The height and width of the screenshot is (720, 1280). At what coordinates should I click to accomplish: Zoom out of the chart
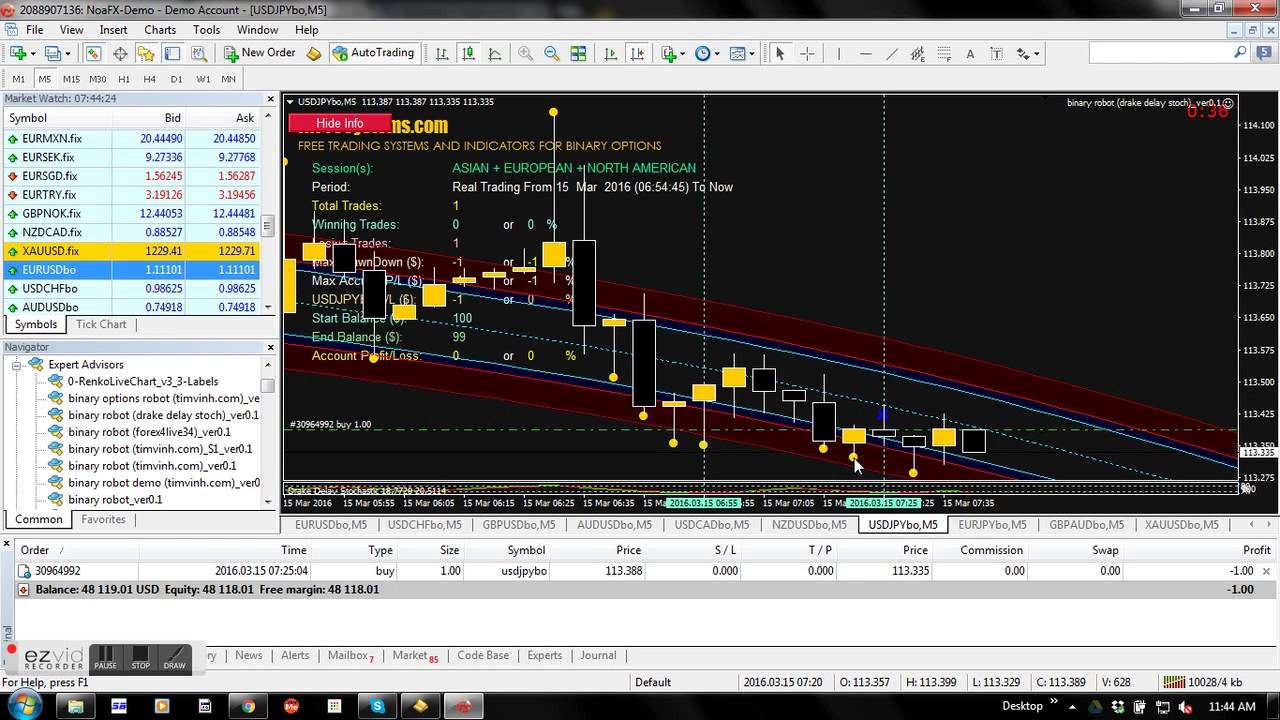tap(551, 53)
